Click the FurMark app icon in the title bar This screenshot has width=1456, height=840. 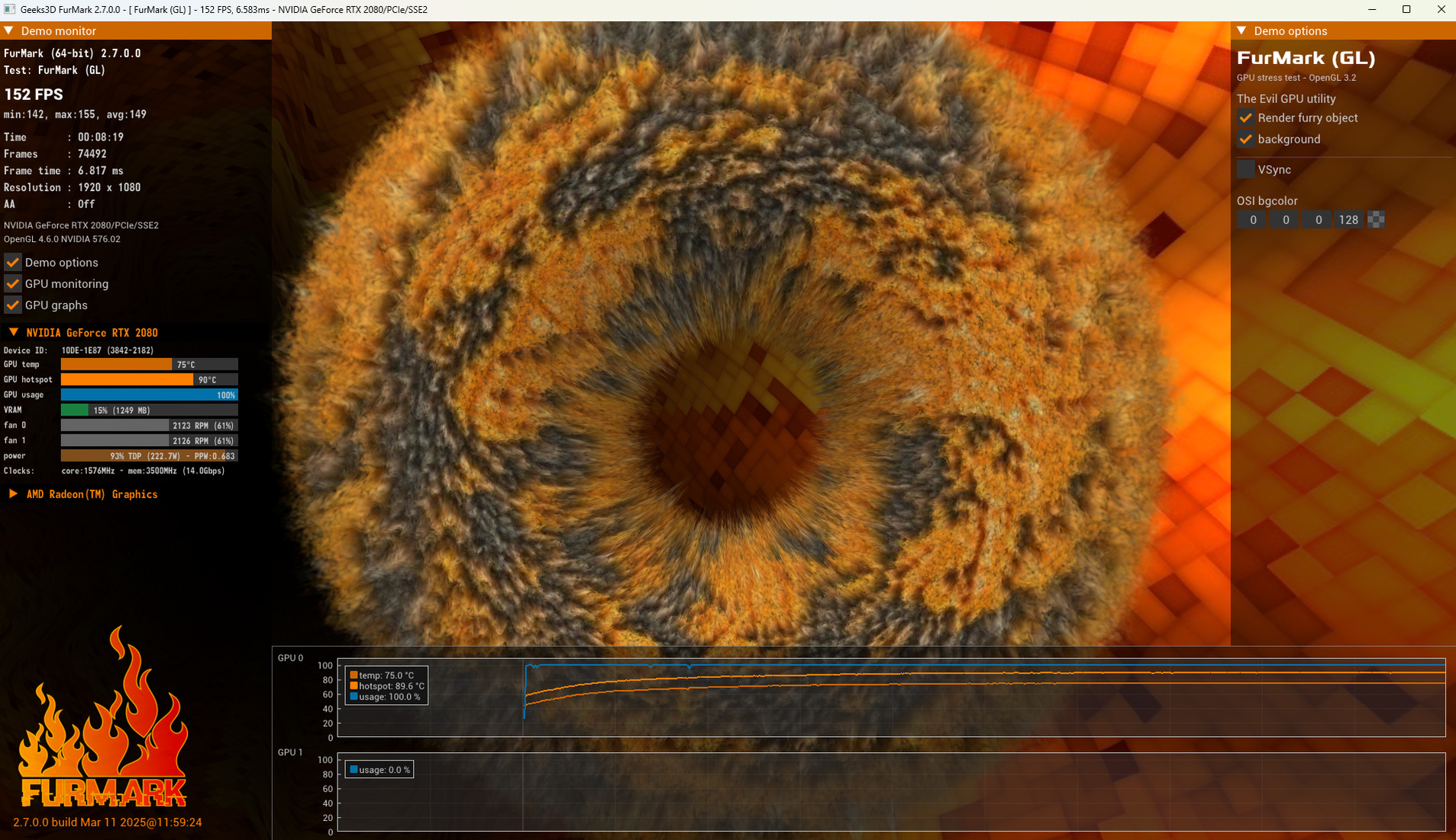9,9
